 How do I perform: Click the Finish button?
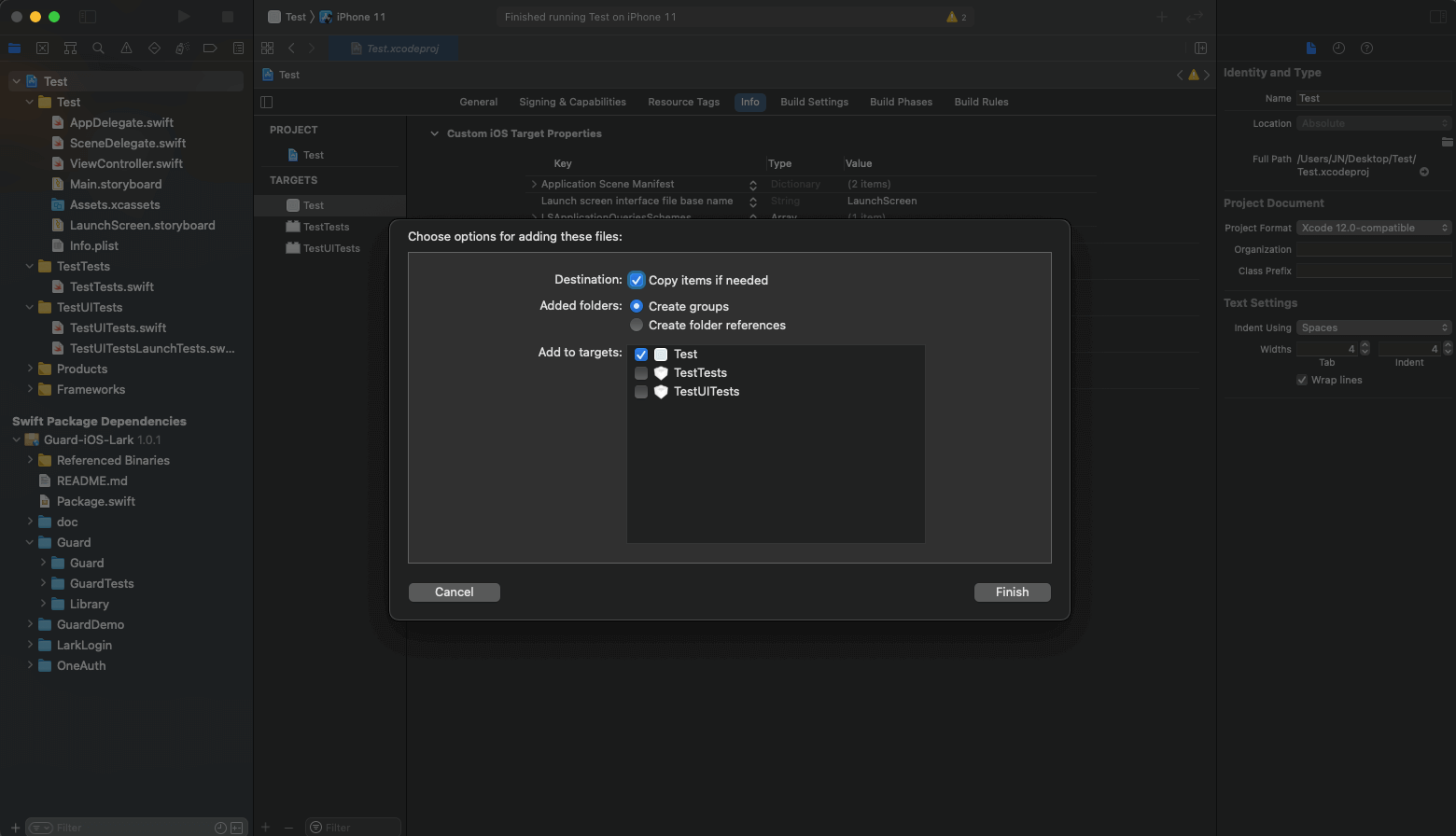click(x=1012, y=592)
